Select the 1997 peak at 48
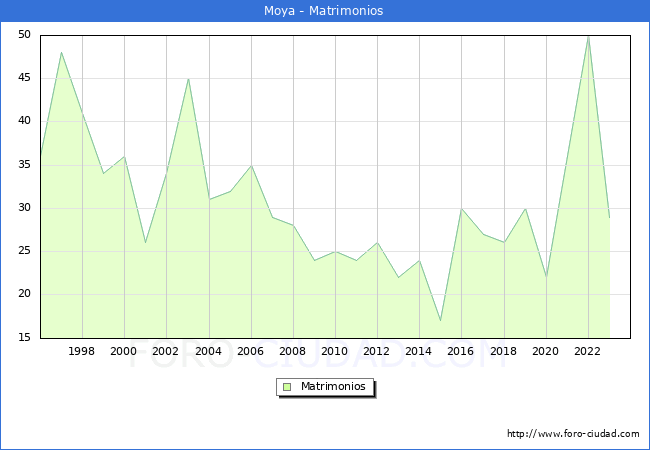This screenshot has height=450, width=650. [x=61, y=53]
